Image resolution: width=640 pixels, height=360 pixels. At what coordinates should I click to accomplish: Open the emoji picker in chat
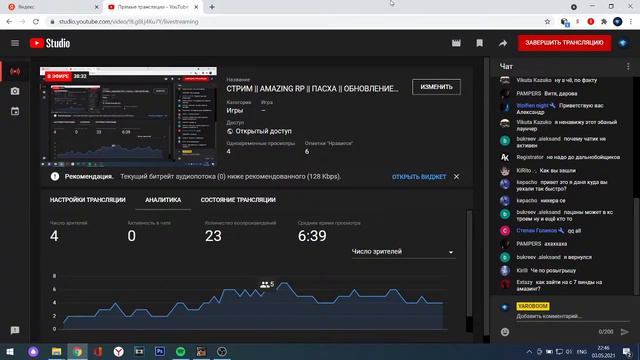(505, 332)
